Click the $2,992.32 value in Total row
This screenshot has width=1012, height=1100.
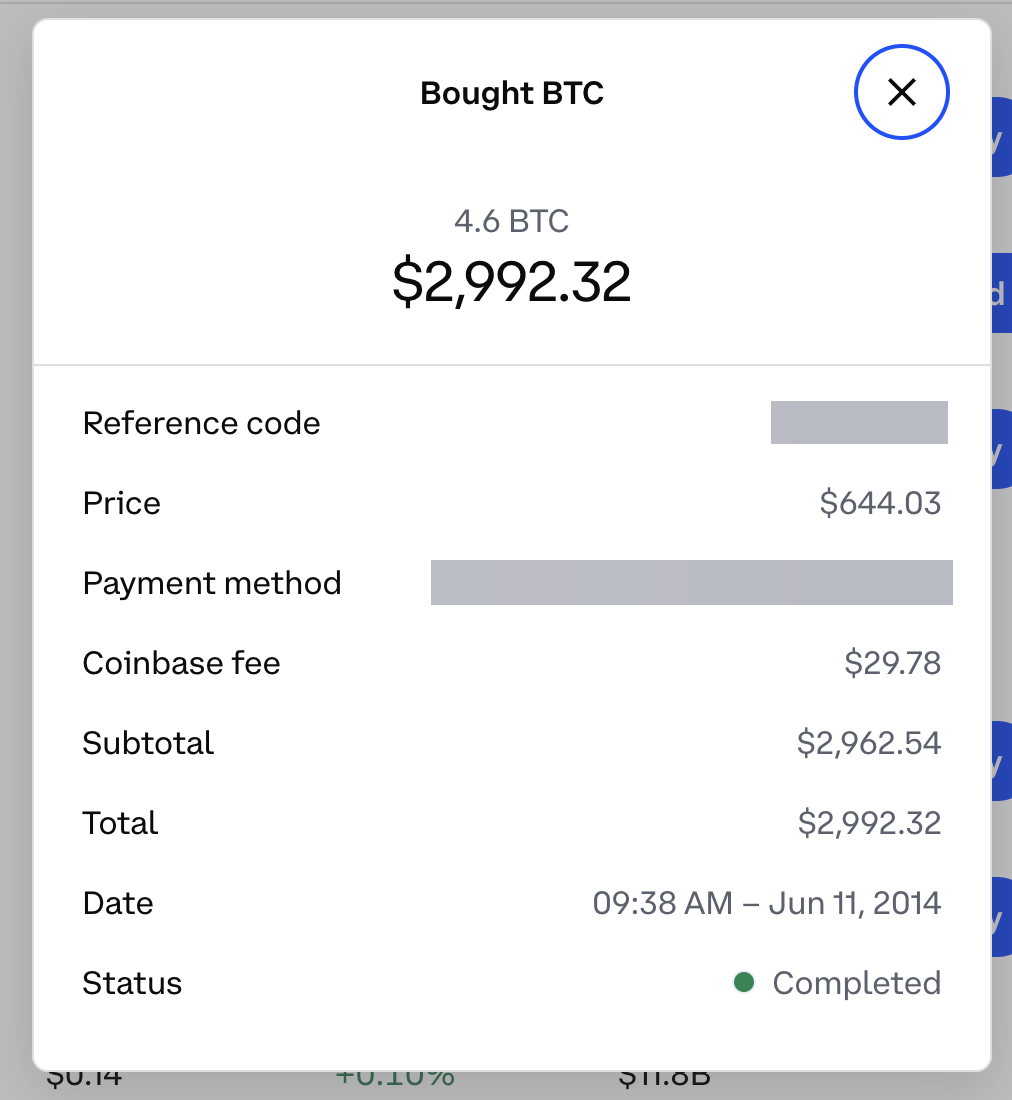click(x=869, y=823)
